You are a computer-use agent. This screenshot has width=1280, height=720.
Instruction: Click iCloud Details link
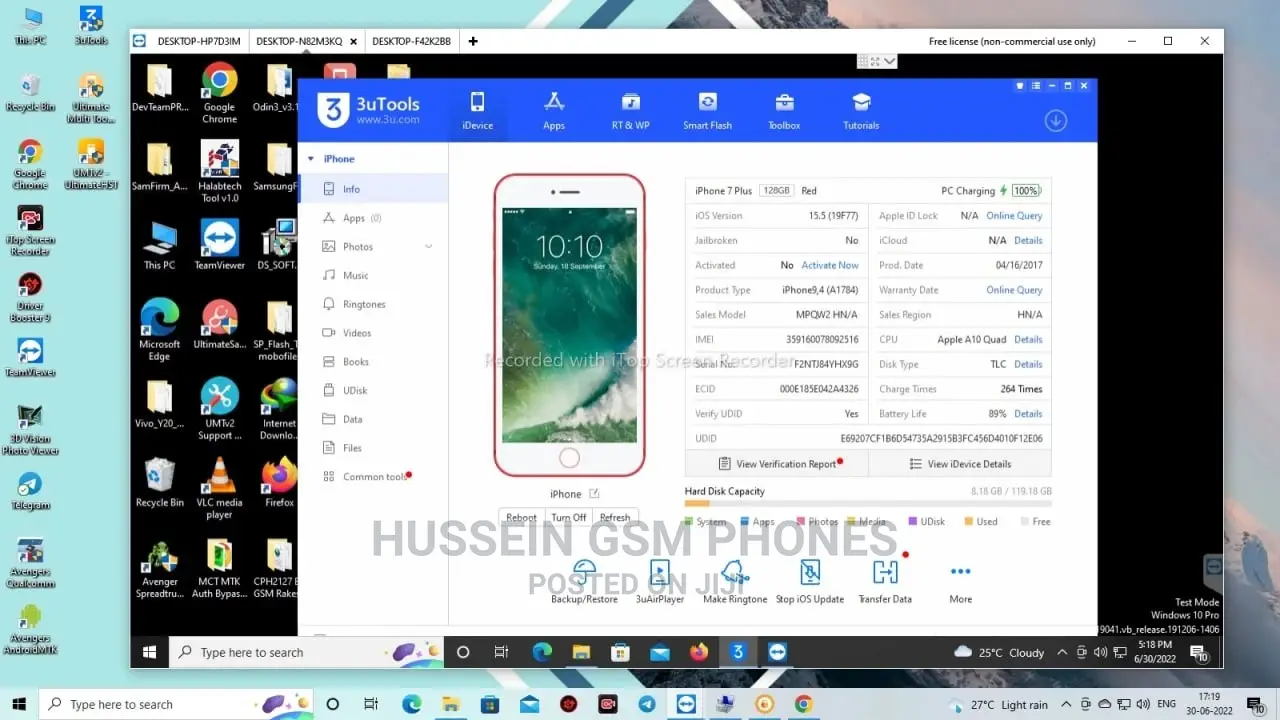tap(1028, 240)
